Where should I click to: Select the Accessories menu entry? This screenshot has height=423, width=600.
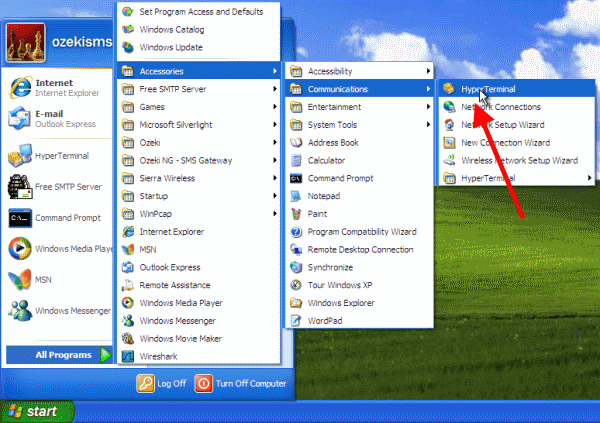click(x=199, y=71)
